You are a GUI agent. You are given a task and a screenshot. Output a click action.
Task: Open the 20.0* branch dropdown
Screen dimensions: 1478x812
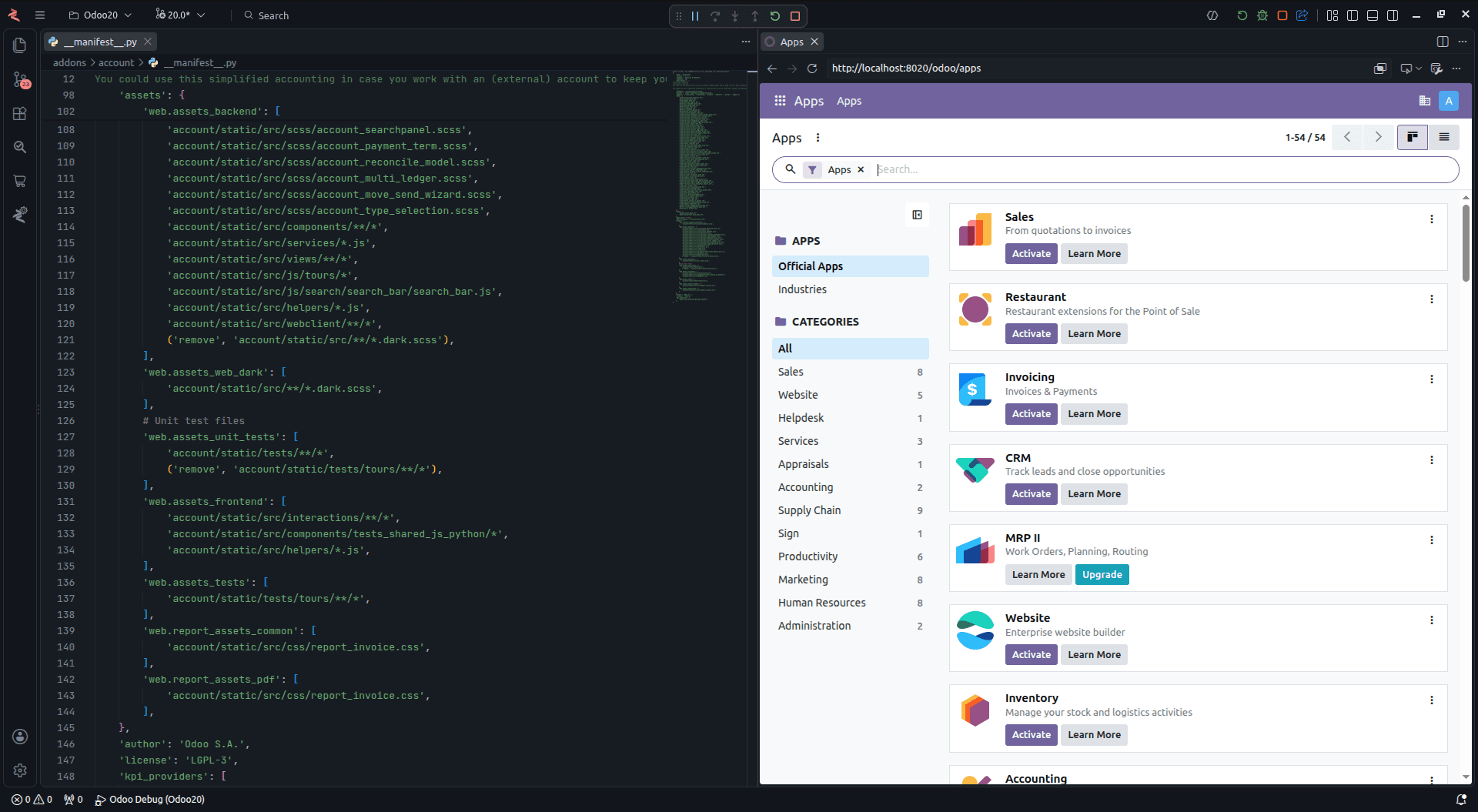tap(180, 15)
